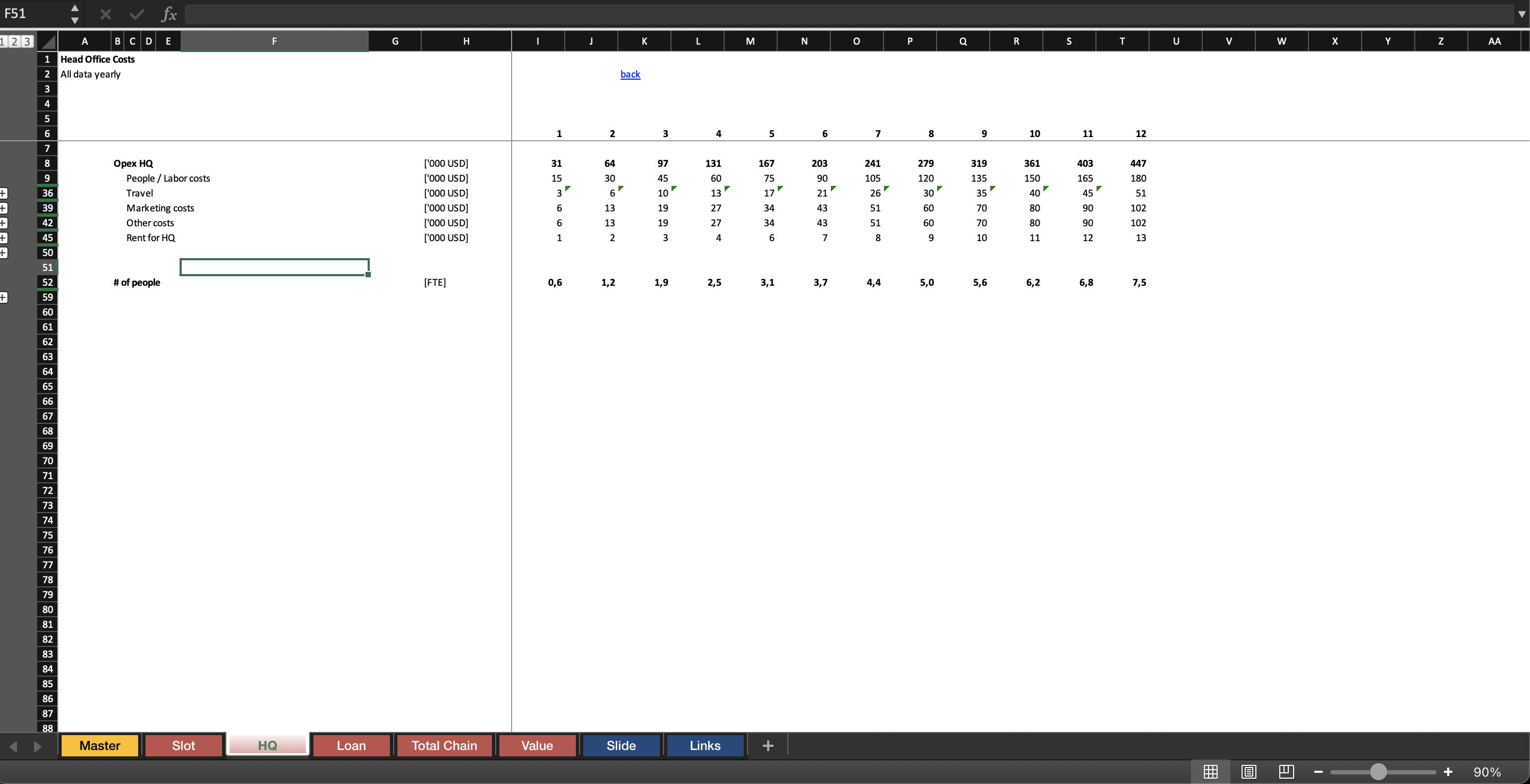The image size is (1530, 784).
Task: Switch to the Slot sheet tab
Action: 183,745
